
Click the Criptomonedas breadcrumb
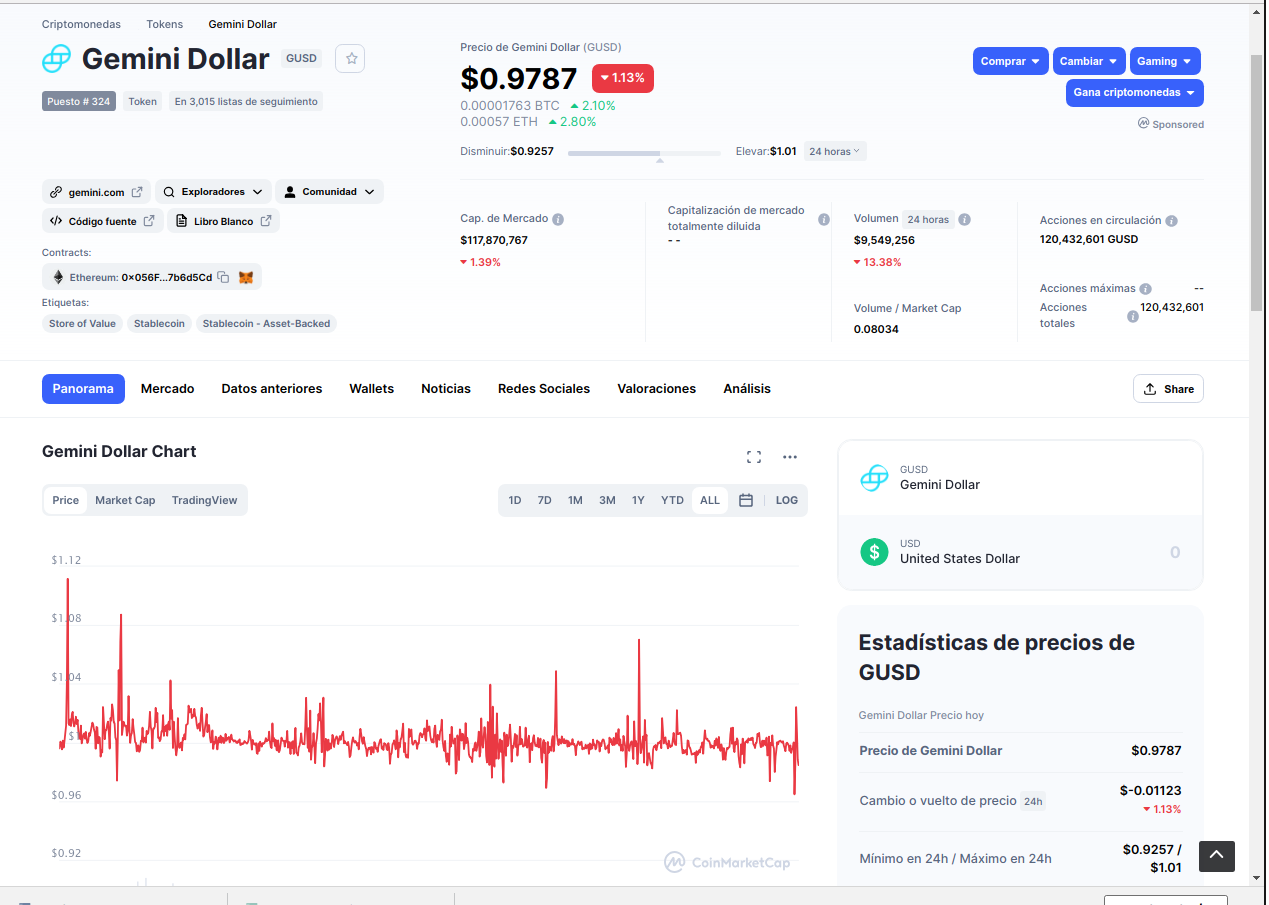[x=81, y=24]
